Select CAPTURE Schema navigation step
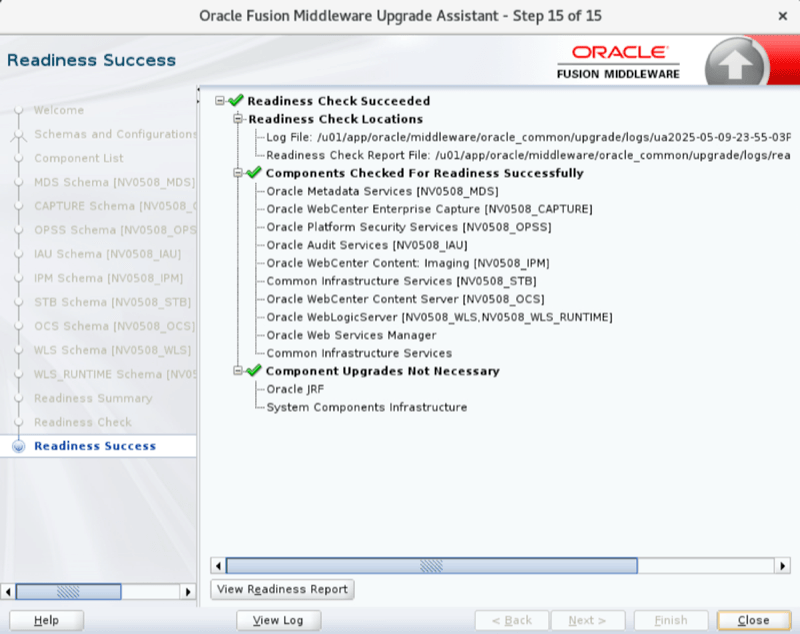The image size is (800, 634). (115, 206)
